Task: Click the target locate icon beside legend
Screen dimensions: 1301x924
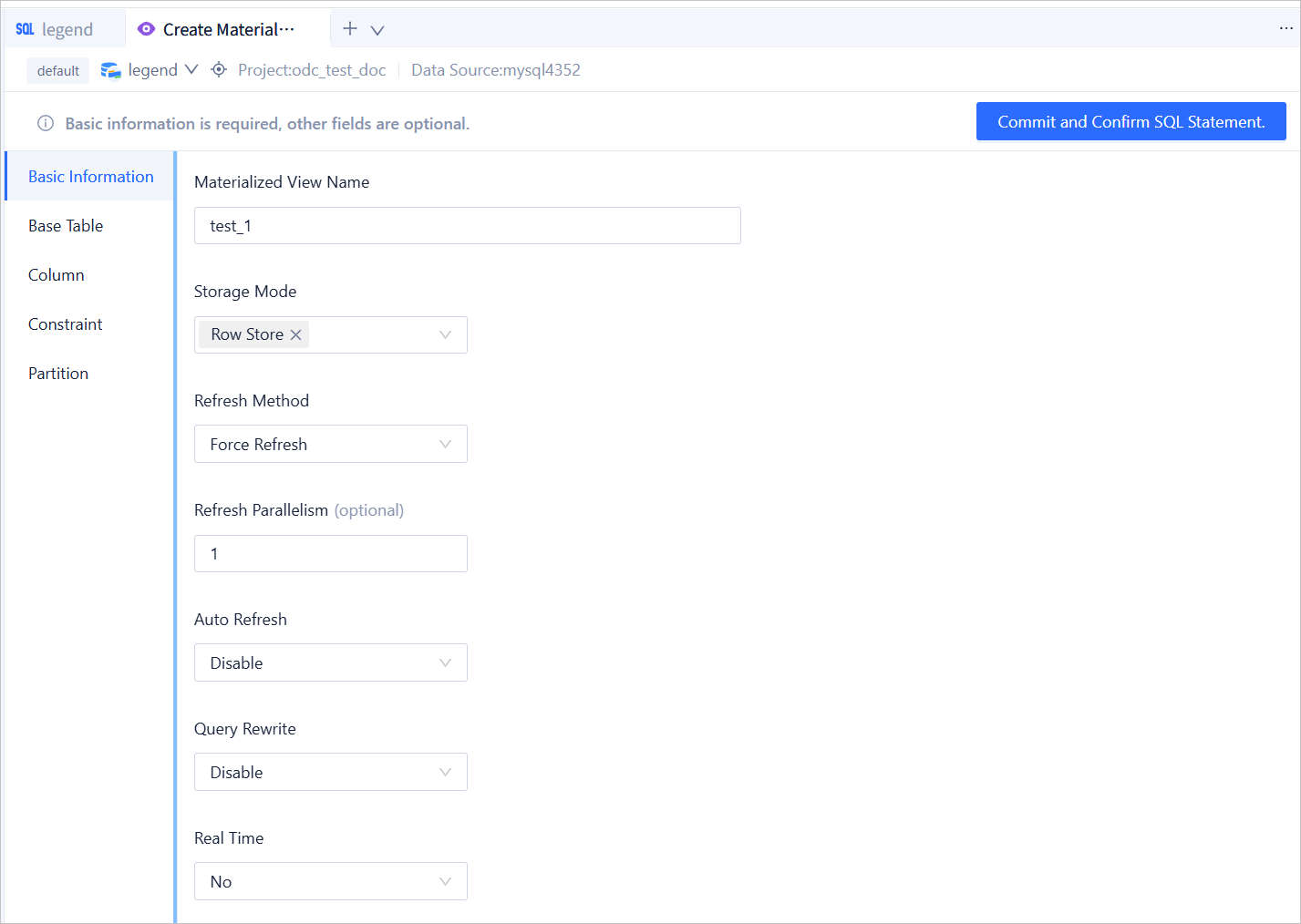Action: 219,70
